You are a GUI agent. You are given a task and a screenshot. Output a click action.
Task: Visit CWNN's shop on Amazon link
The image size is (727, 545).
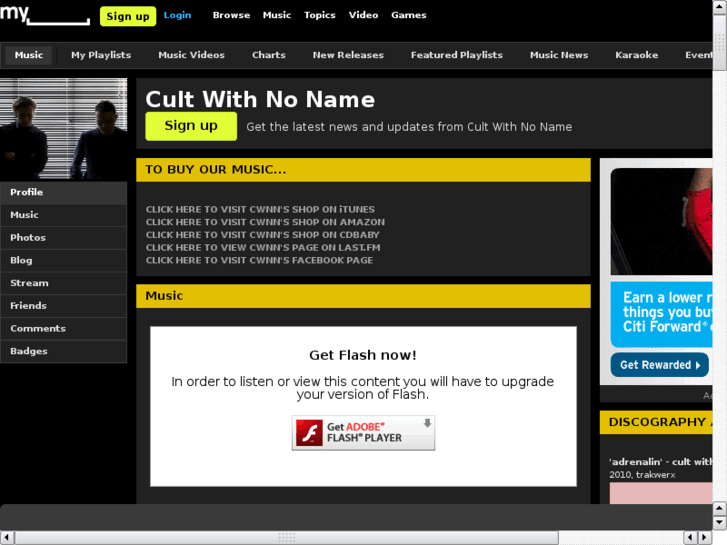pos(265,222)
